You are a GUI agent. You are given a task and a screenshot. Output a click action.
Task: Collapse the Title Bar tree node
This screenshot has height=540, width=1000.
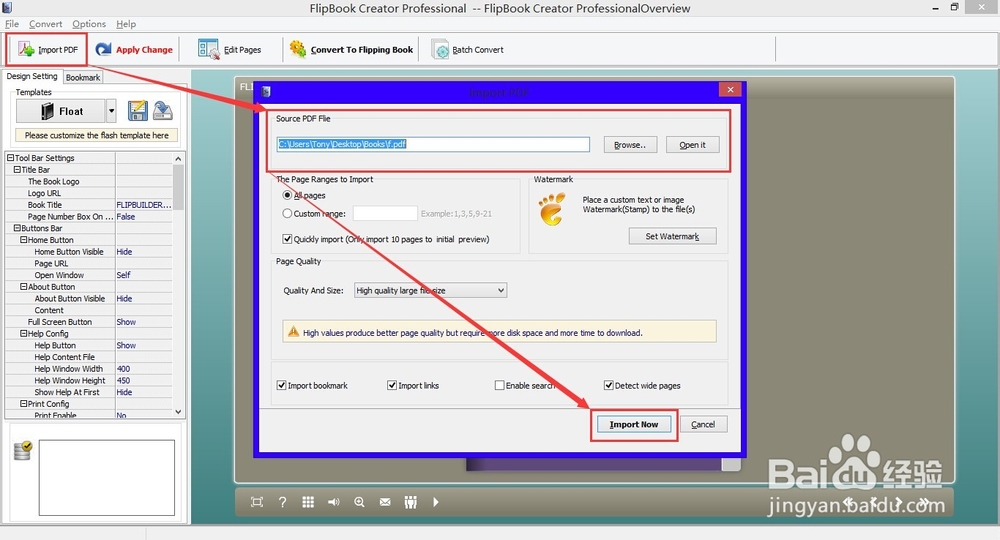point(17,170)
